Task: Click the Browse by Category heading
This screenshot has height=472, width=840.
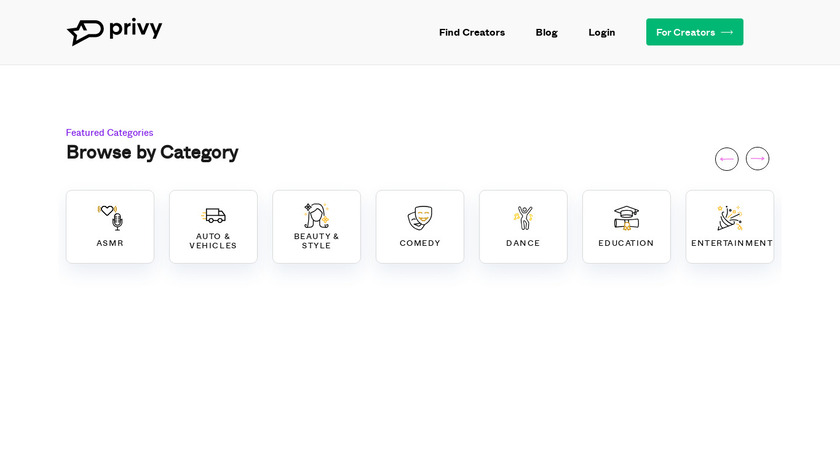Action: 152,153
